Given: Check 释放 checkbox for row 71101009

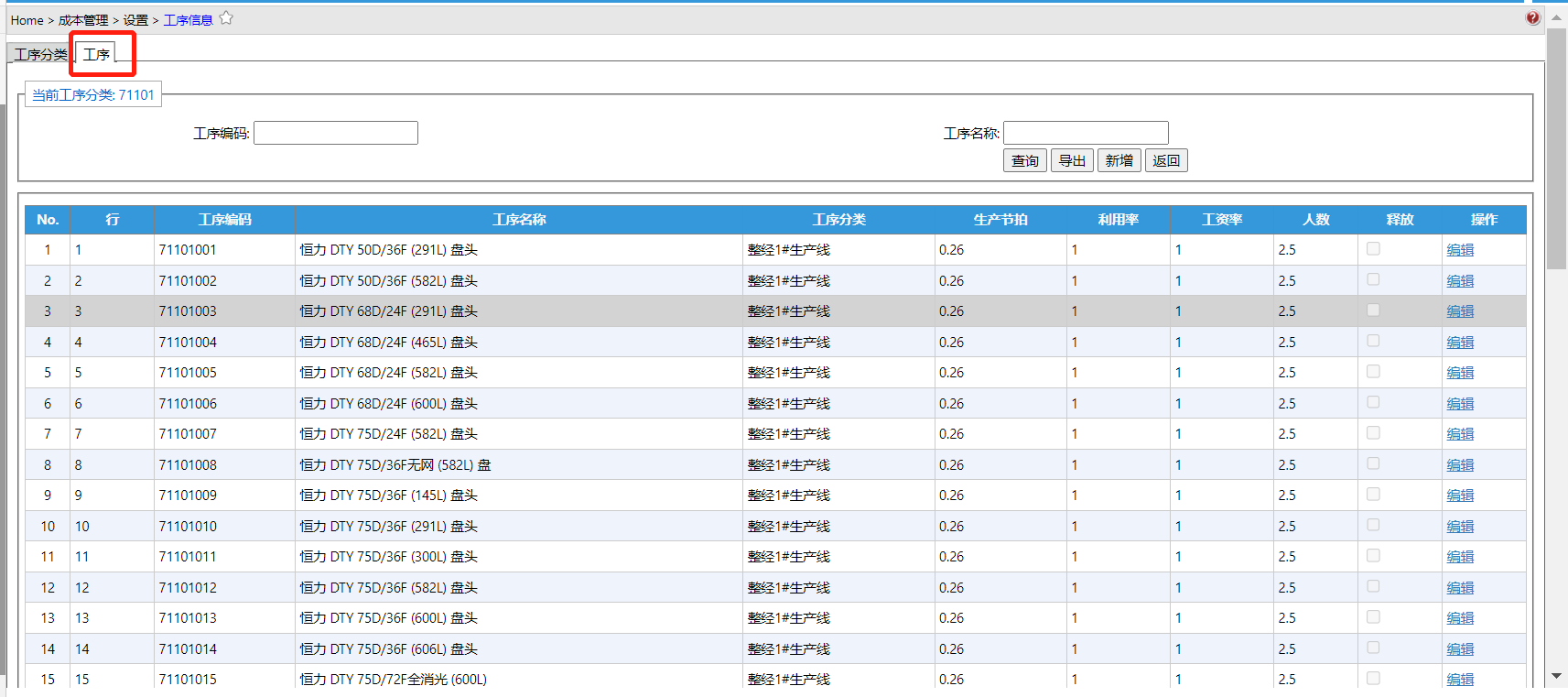Looking at the screenshot, I should [x=1373, y=494].
